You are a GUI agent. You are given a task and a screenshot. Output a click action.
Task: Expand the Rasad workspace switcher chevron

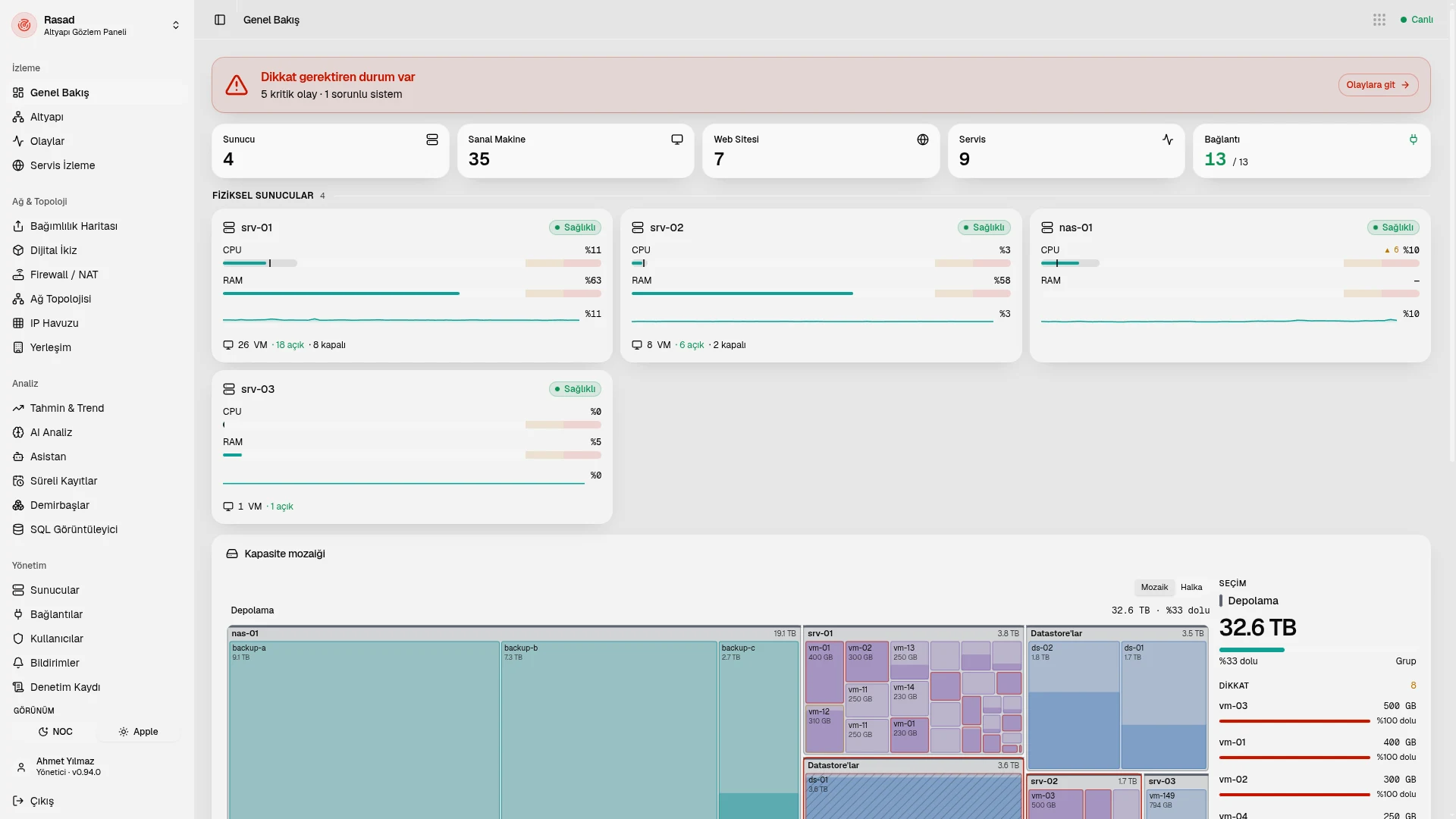click(176, 25)
